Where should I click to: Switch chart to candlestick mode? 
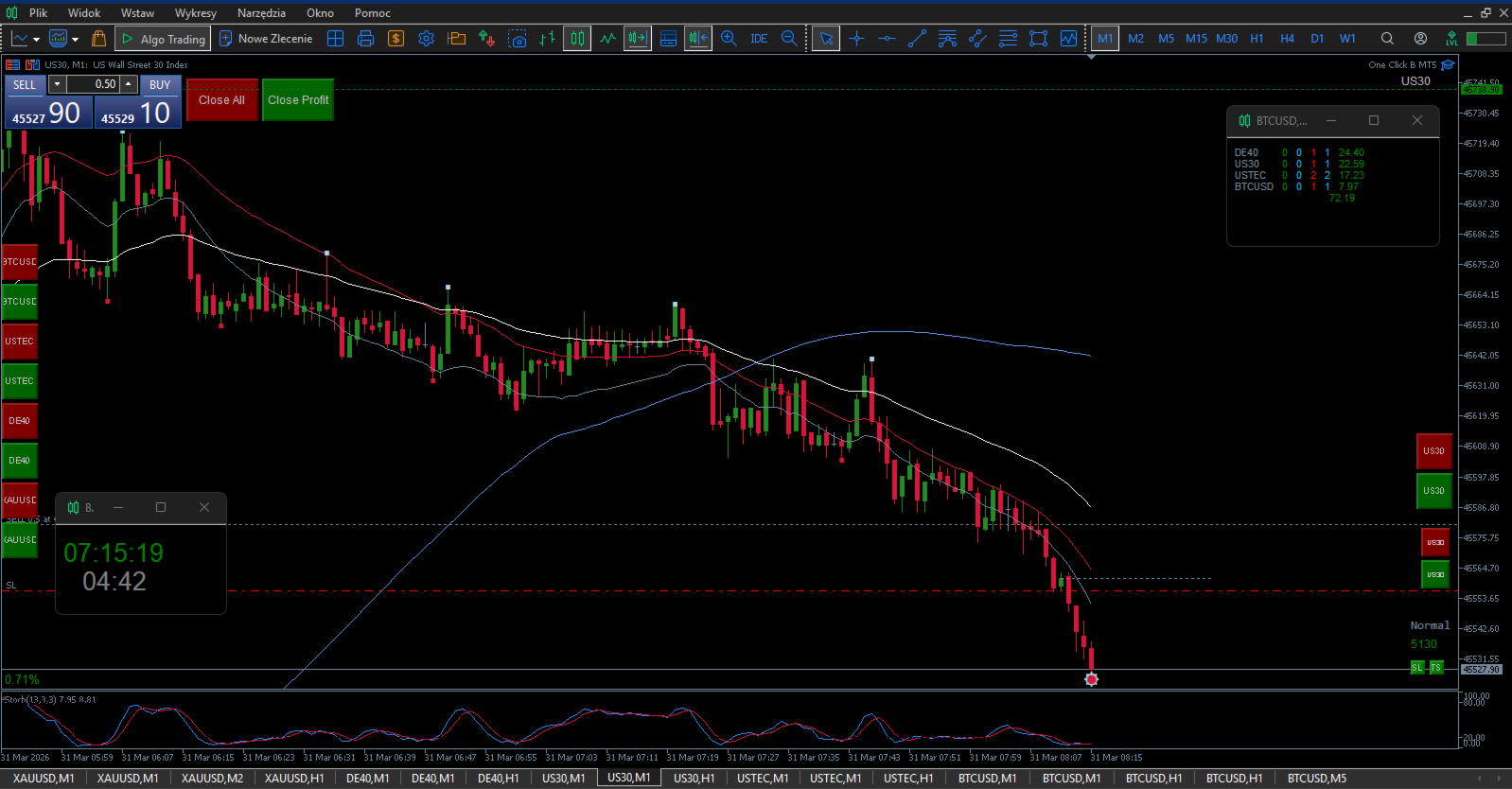tap(577, 39)
